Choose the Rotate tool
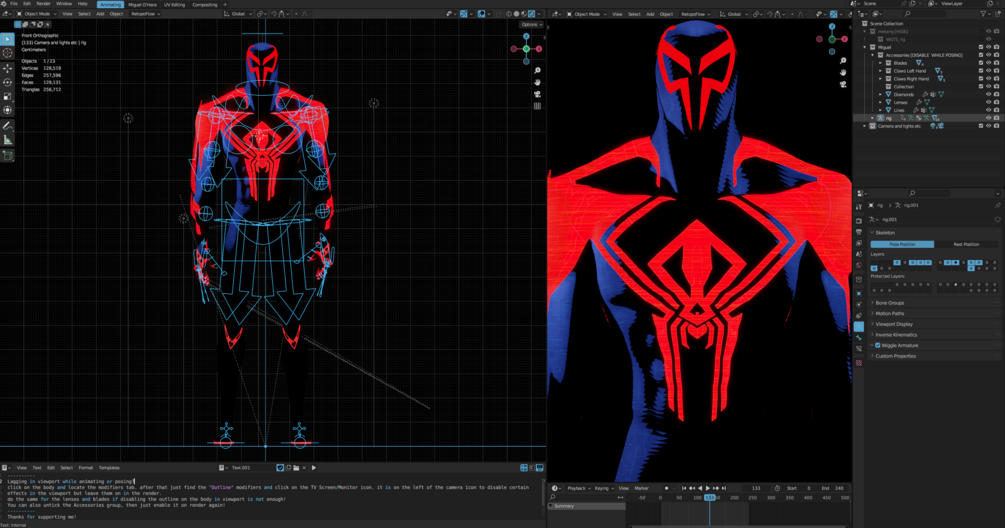The height and width of the screenshot is (528, 1005). [8, 82]
